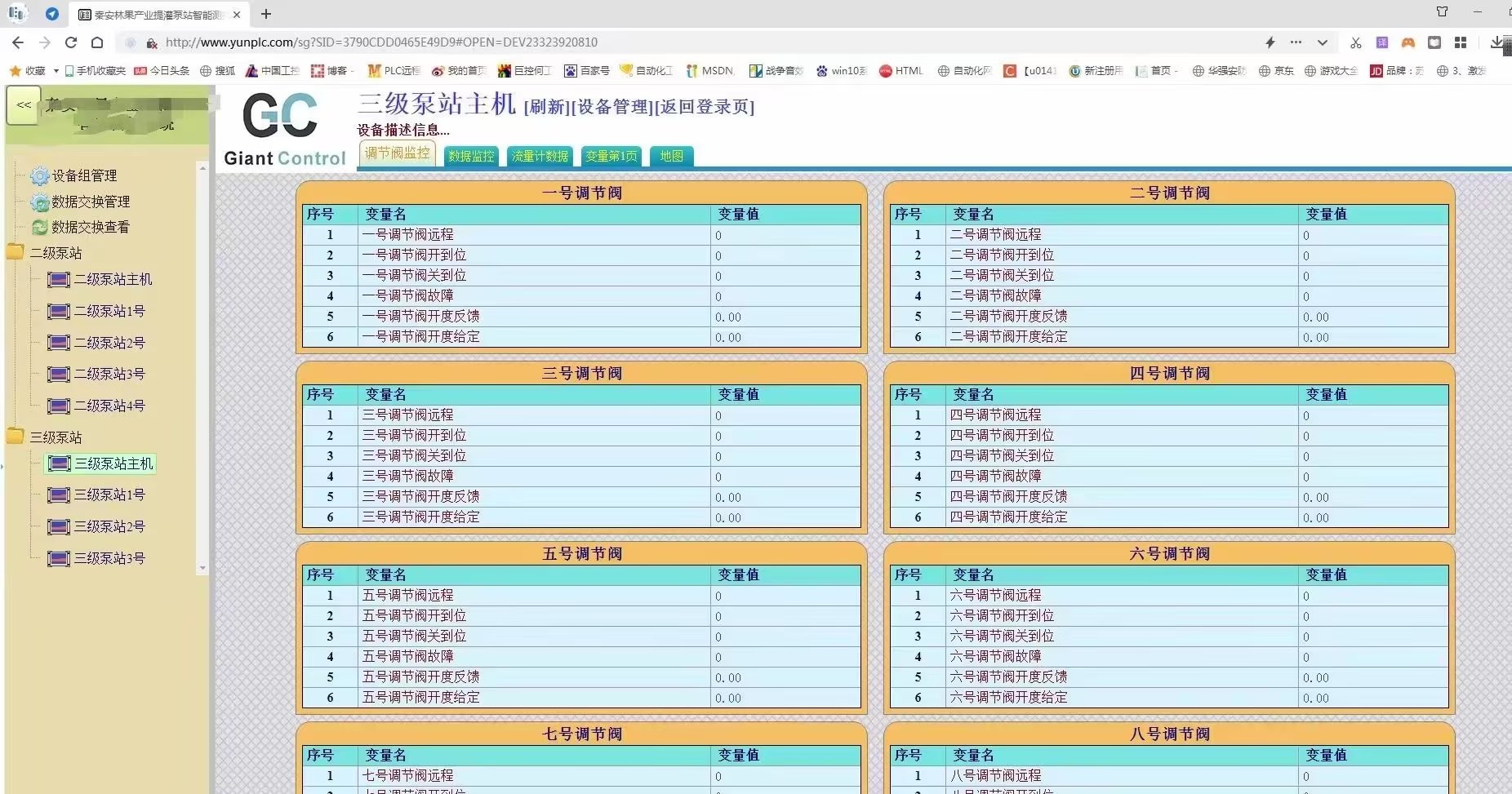
Task: Click the scissors screenshot icon in toolbar
Action: tap(1355, 42)
